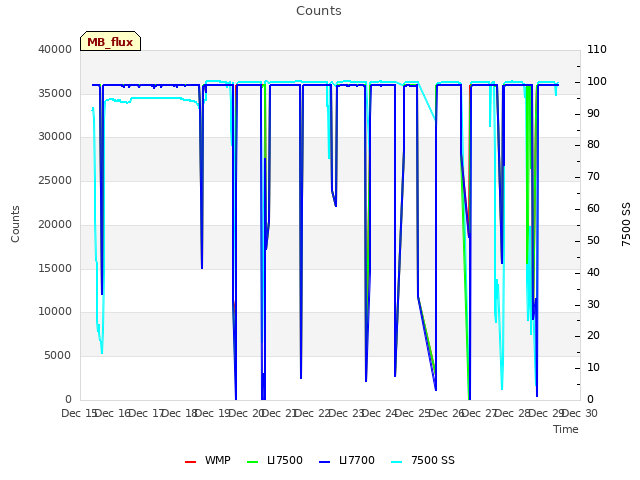Click the 60 right axis tick label
This screenshot has height=480, width=640.
tap(593, 209)
